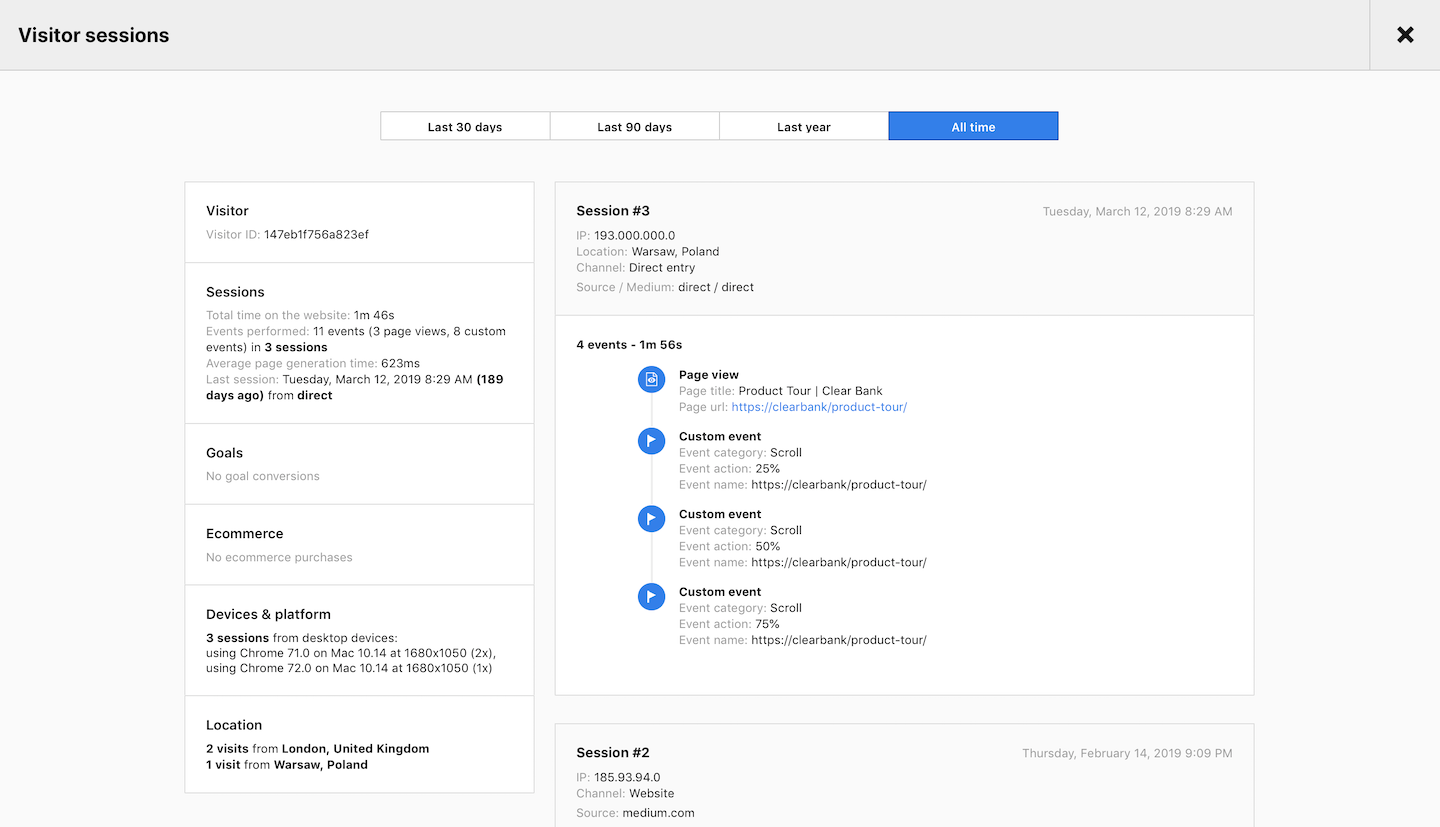The height and width of the screenshot is (827, 1440).
Task: Click total time value 1m 46s
Action: point(374,316)
